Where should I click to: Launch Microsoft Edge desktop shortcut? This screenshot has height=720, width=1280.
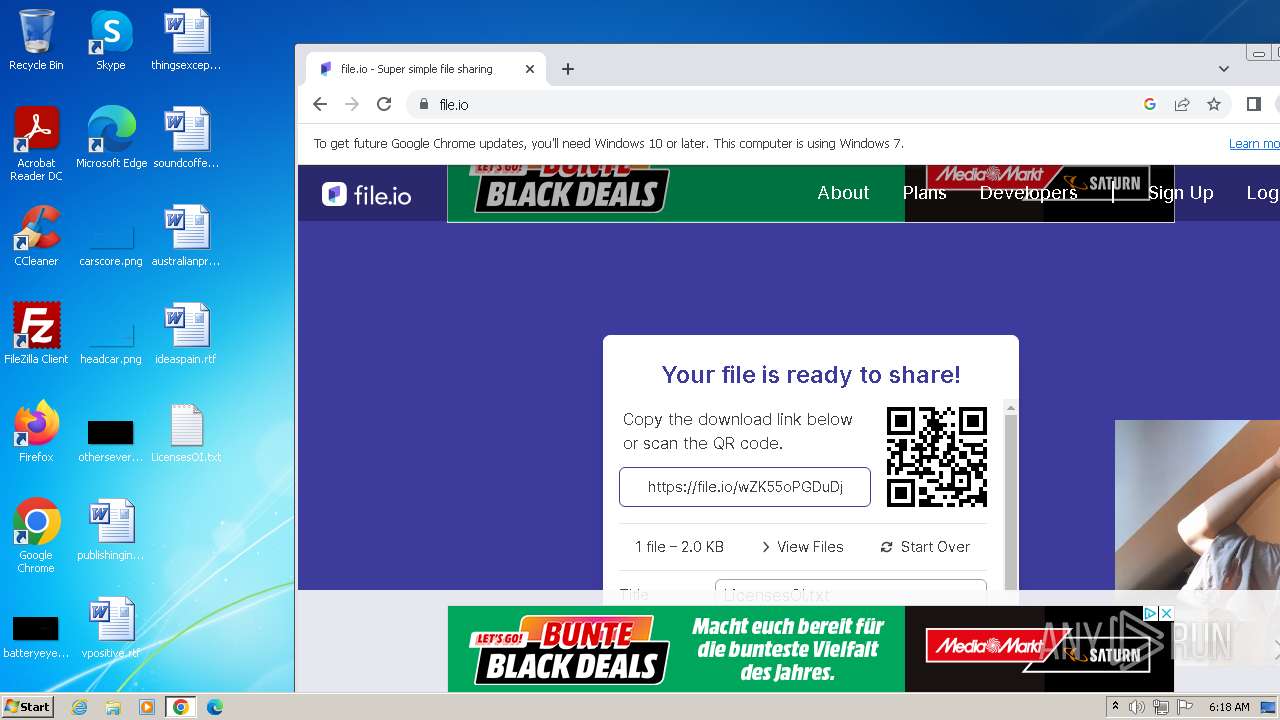coord(111,138)
